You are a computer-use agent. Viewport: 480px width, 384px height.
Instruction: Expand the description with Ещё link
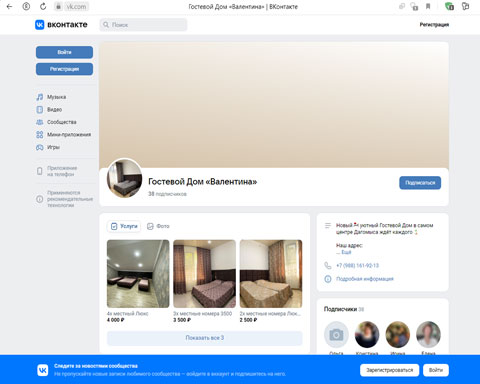pyautogui.click(x=346, y=252)
